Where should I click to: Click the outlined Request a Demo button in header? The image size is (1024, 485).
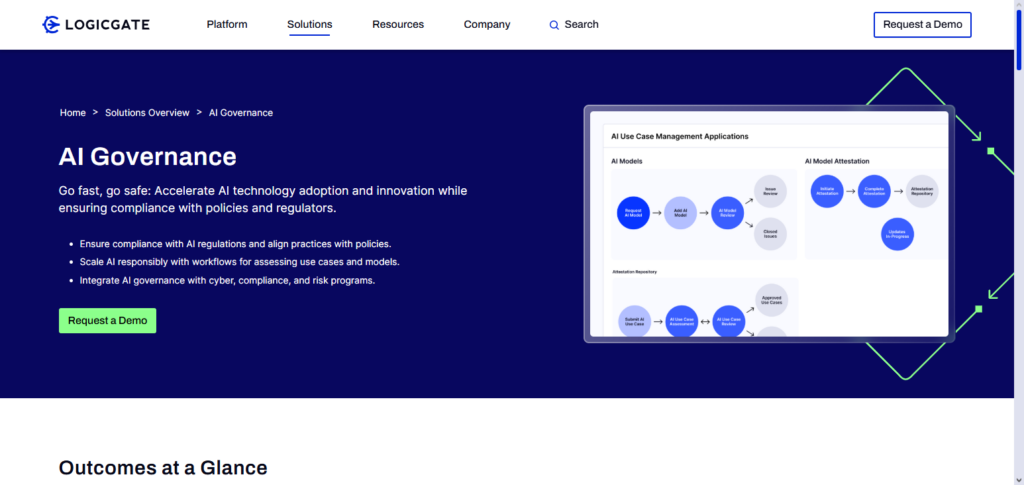pos(922,25)
